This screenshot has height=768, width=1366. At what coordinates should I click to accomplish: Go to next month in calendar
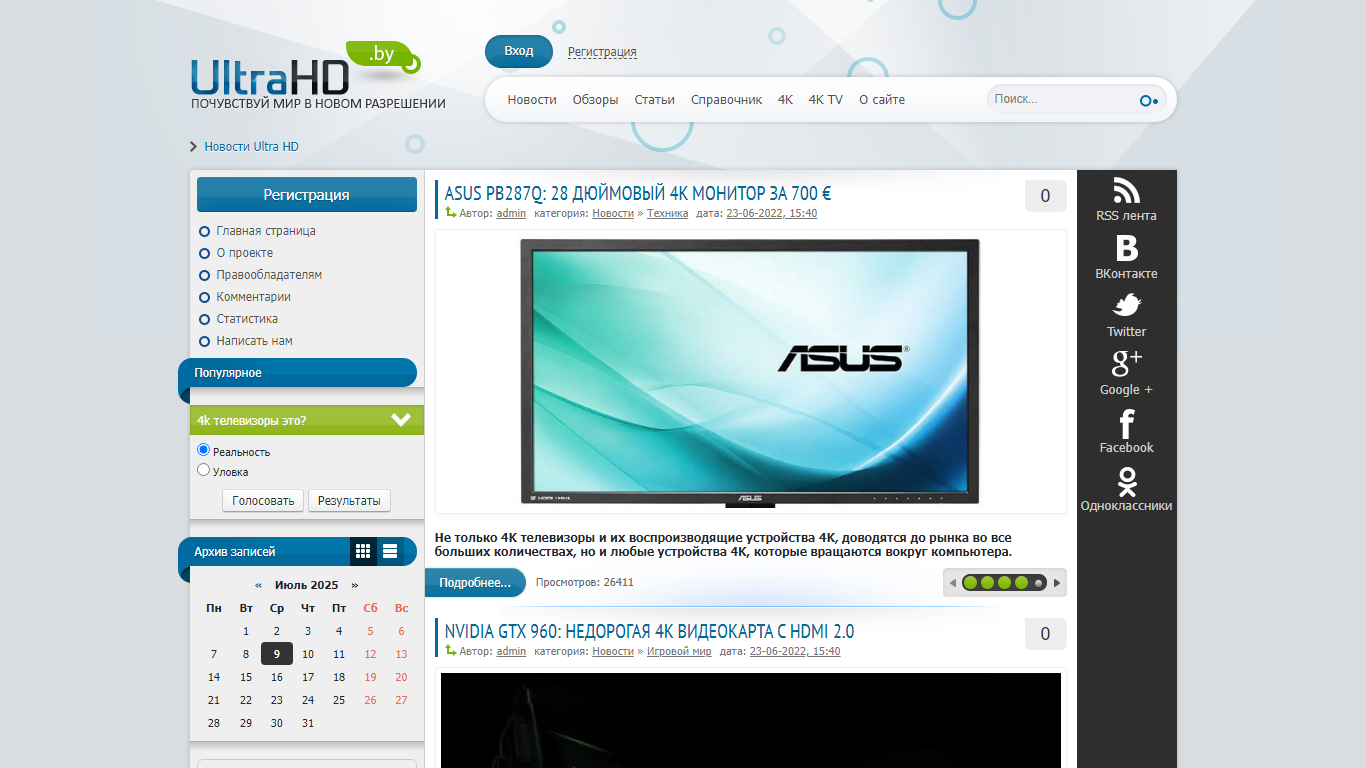(x=354, y=585)
